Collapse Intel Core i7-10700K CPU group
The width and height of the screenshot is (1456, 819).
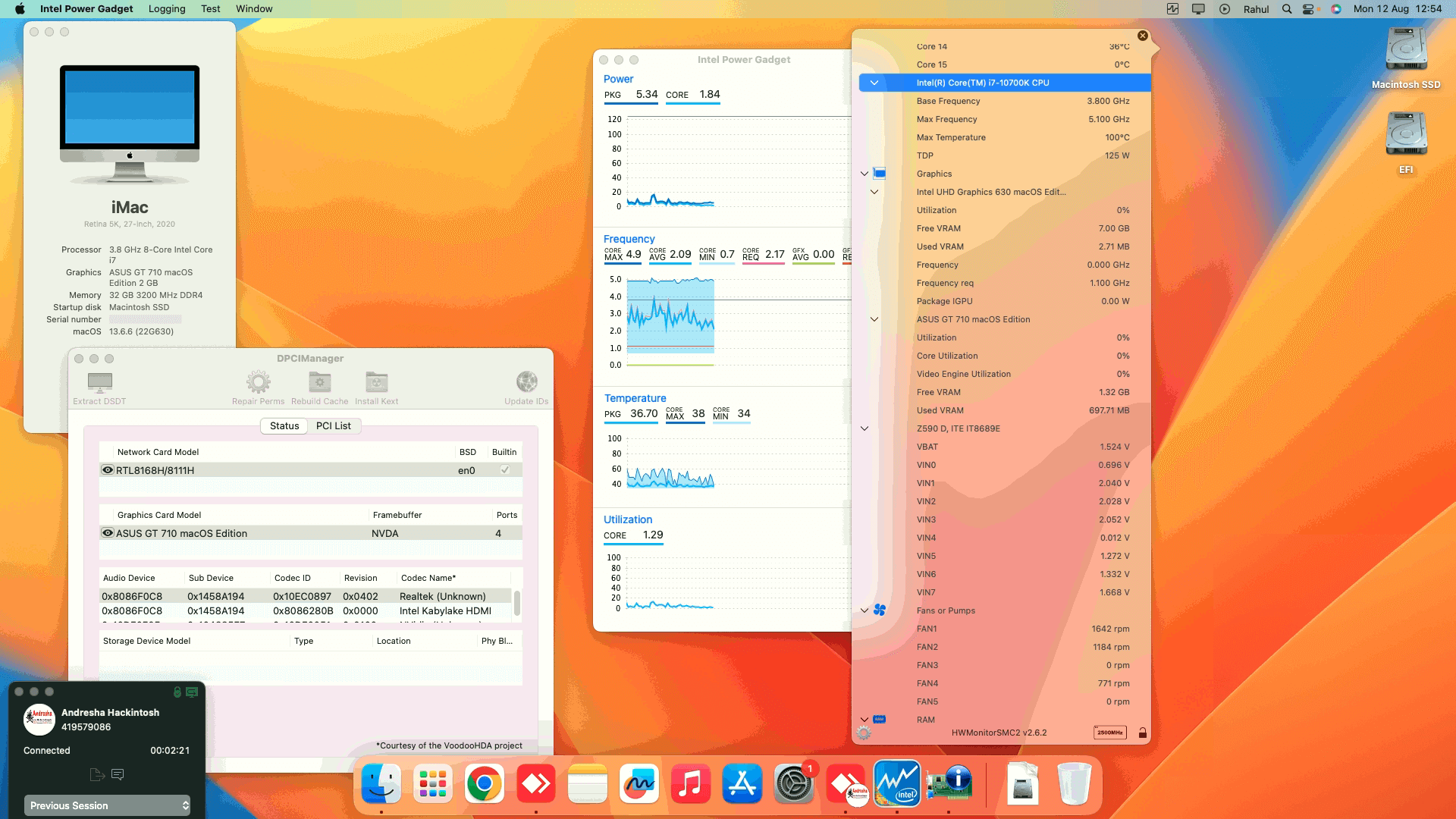(874, 83)
